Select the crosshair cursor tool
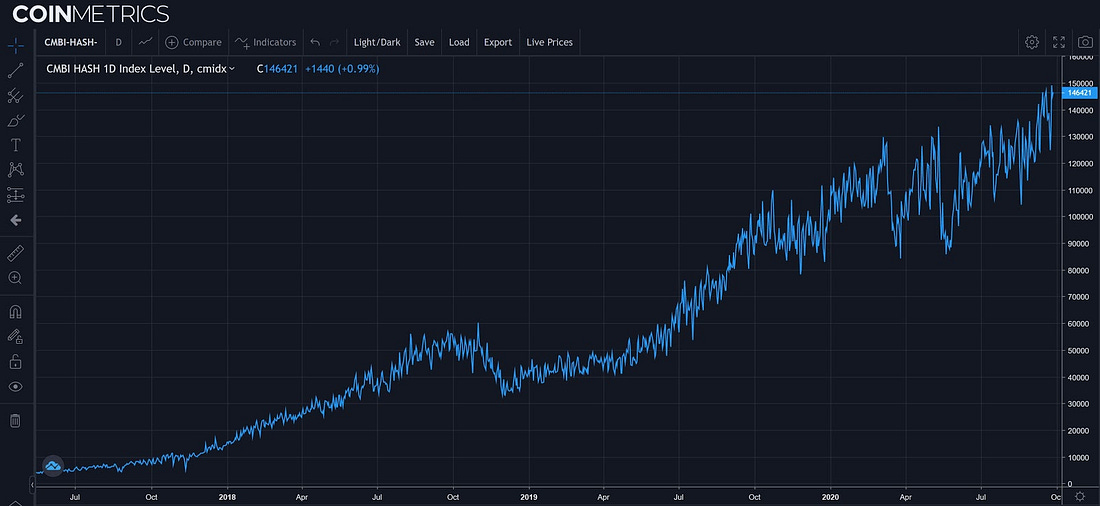 (x=15, y=45)
